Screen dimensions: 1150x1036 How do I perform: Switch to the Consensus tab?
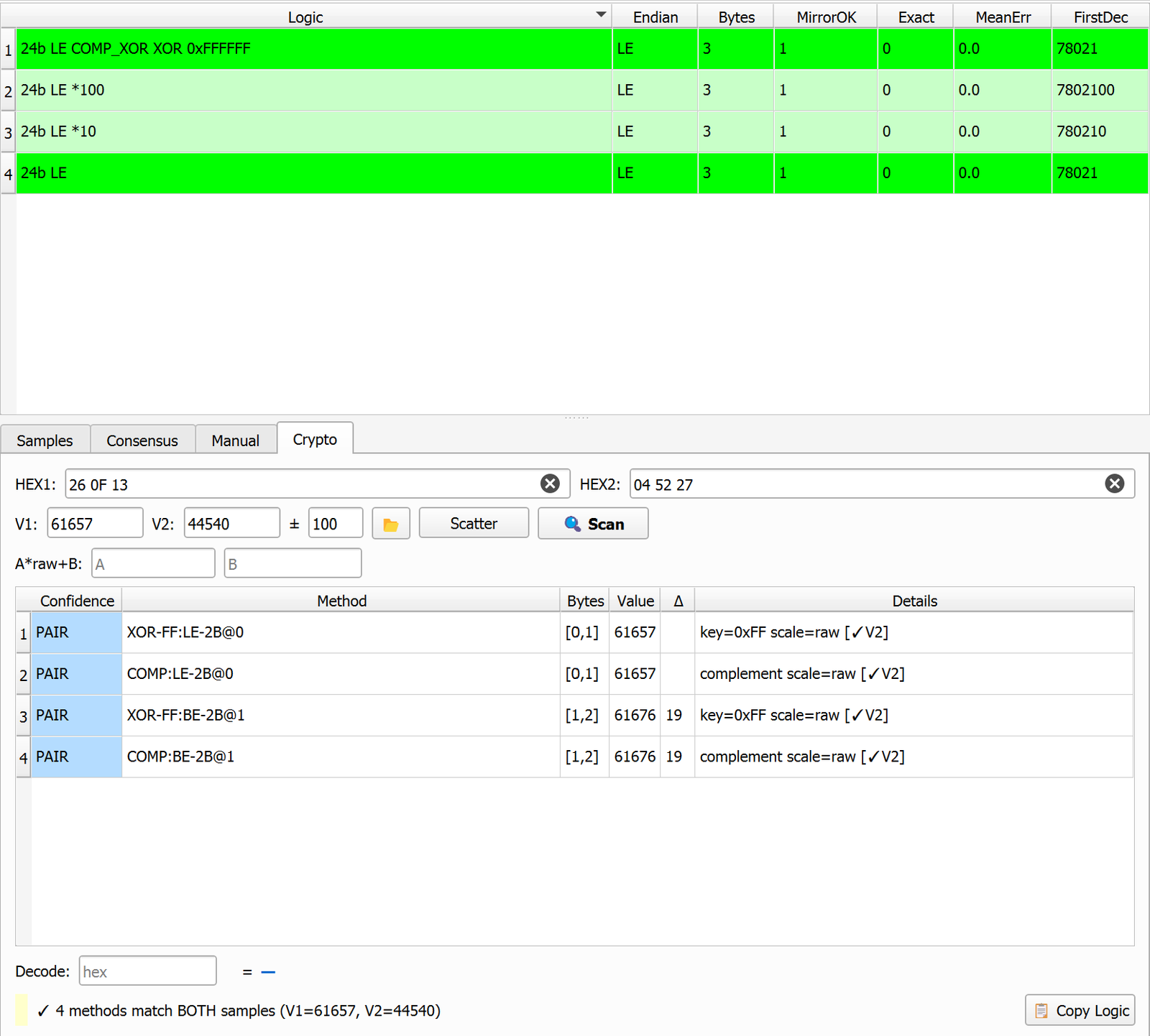coord(142,440)
